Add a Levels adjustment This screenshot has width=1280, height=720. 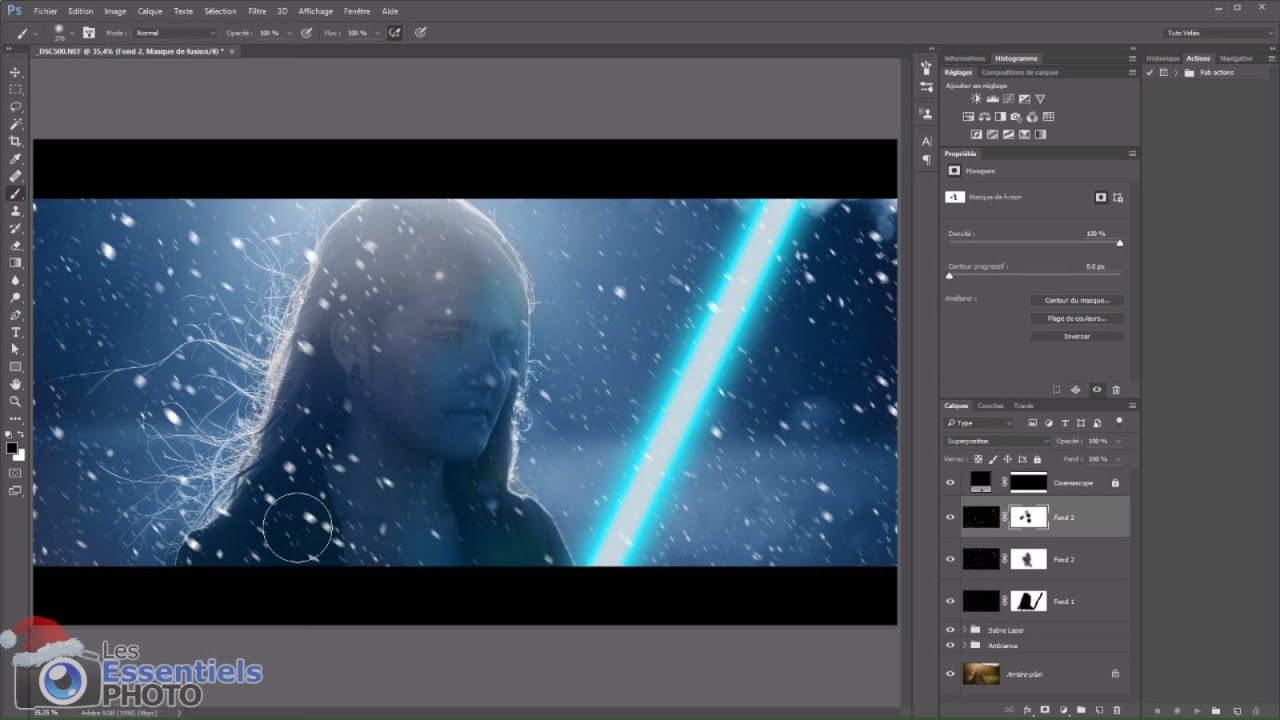click(x=992, y=99)
